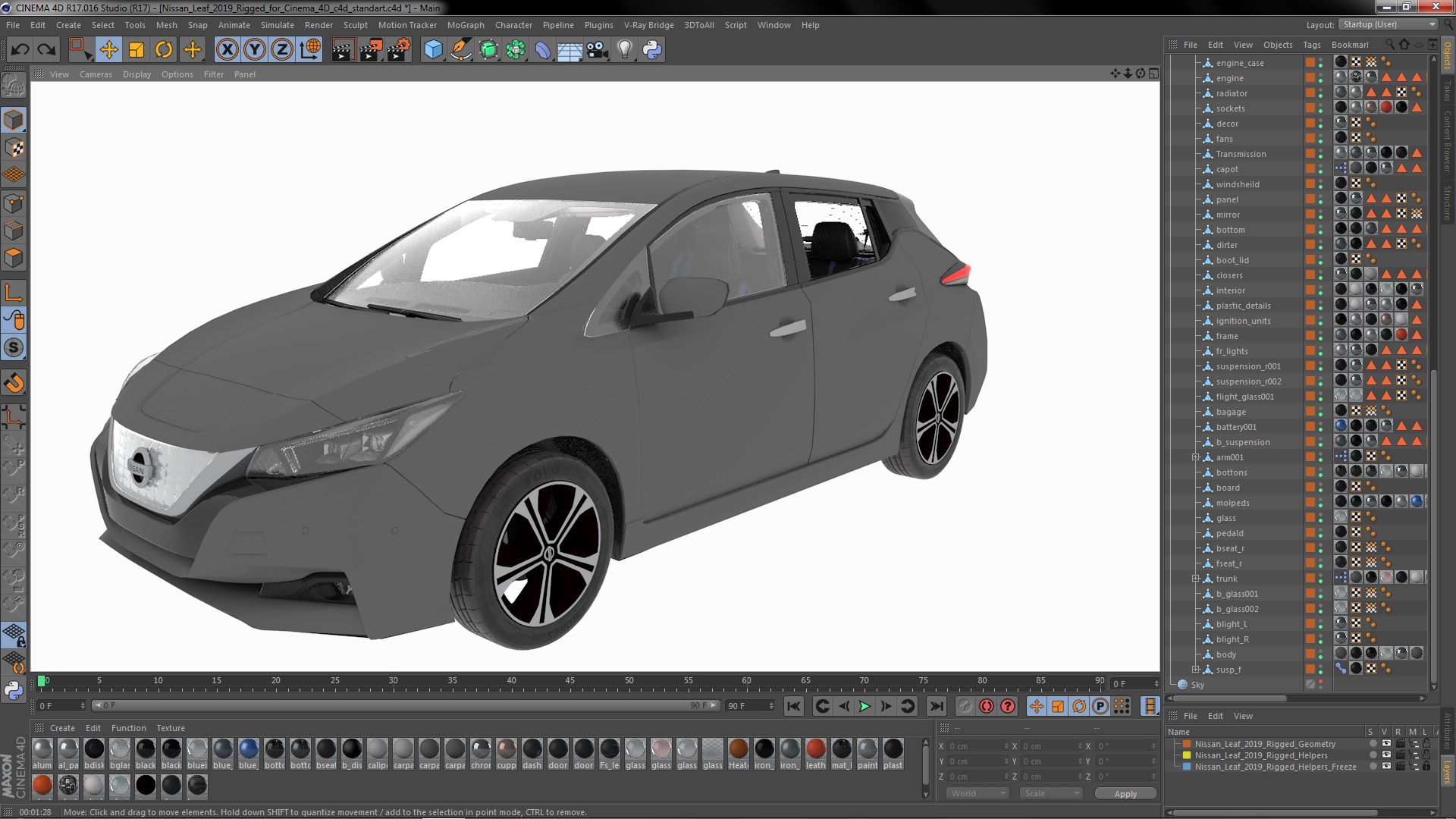Open the spline pen tool
This screenshot has height=819, width=1456.
pos(461,50)
